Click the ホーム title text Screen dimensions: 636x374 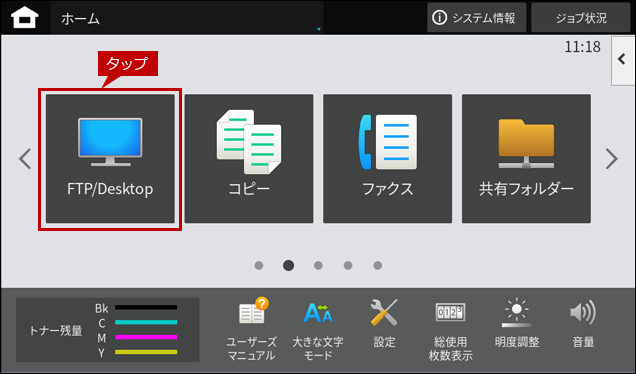click(x=80, y=19)
